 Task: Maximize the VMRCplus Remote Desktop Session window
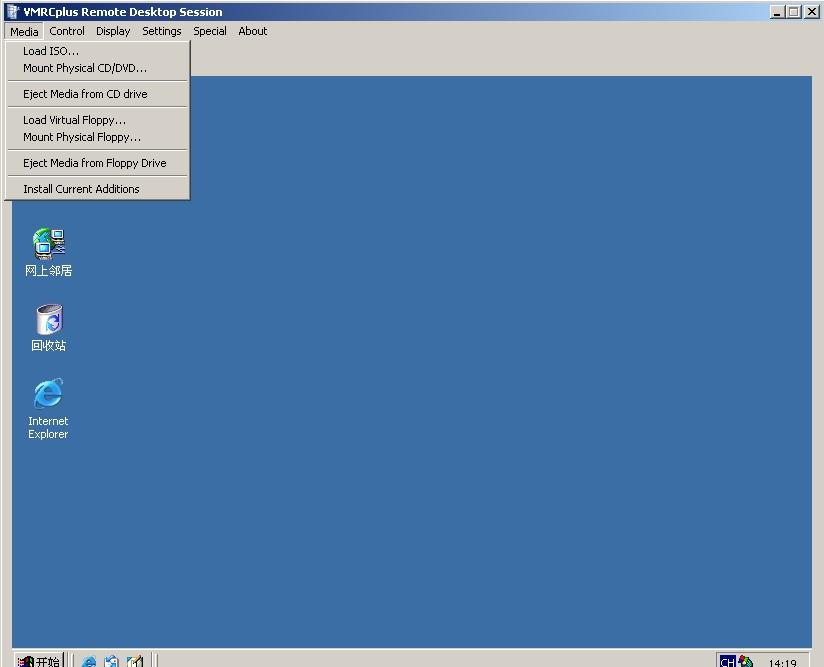click(x=794, y=12)
